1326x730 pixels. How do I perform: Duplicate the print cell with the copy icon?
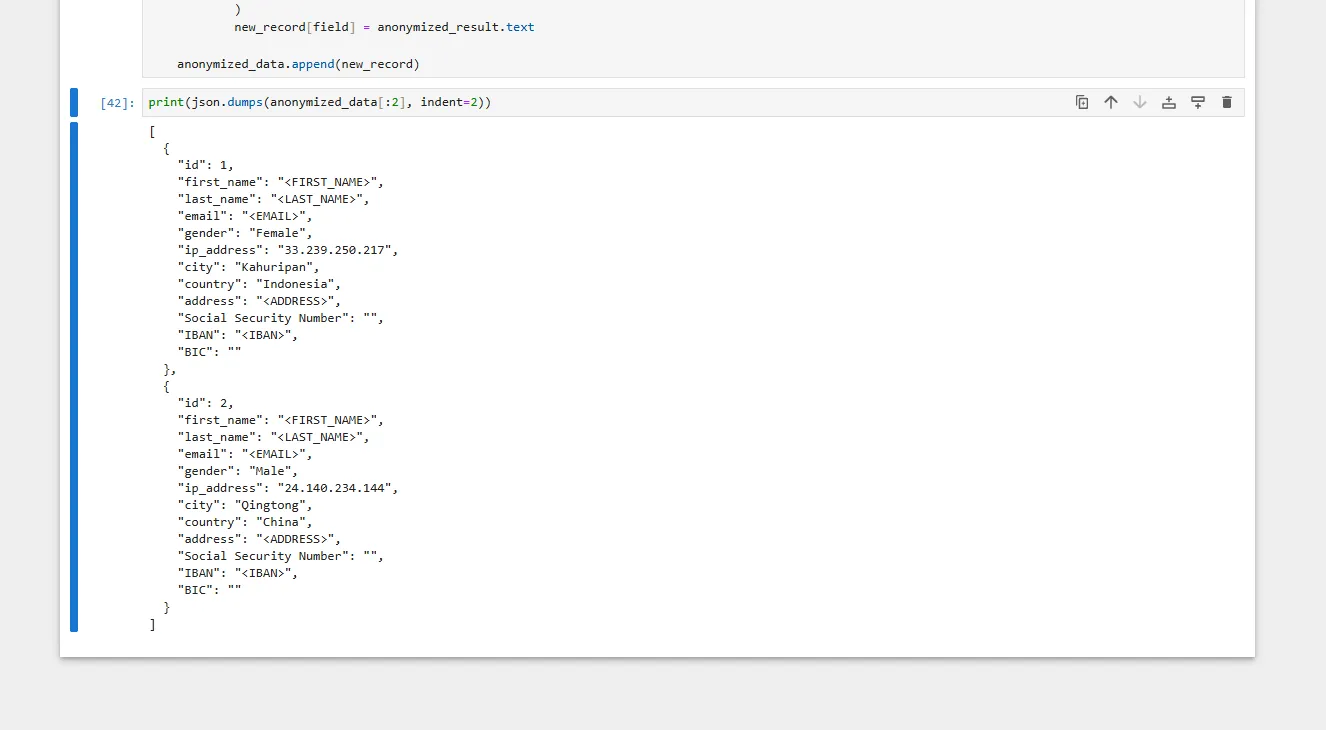[1082, 102]
